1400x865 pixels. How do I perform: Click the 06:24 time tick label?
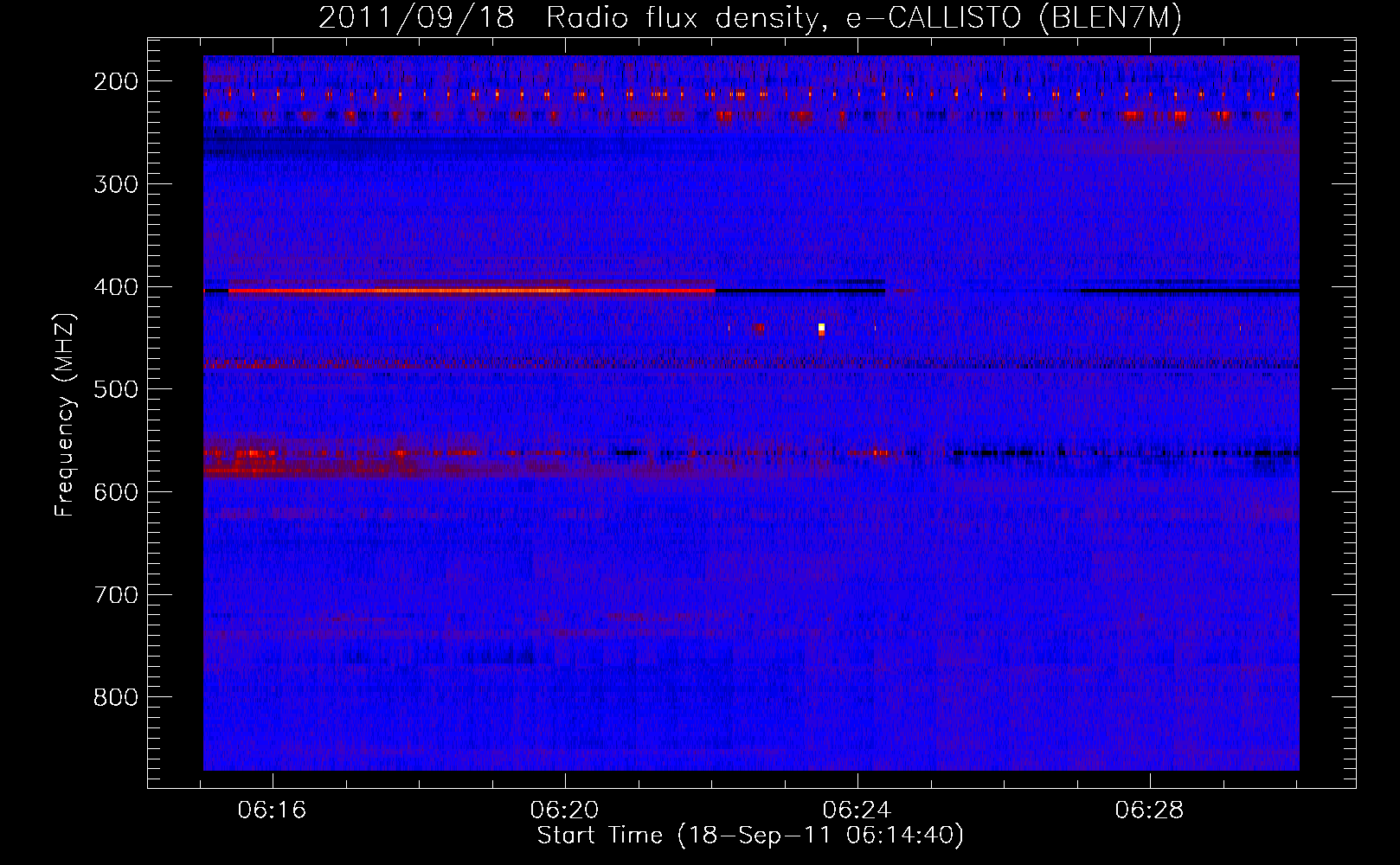857,811
